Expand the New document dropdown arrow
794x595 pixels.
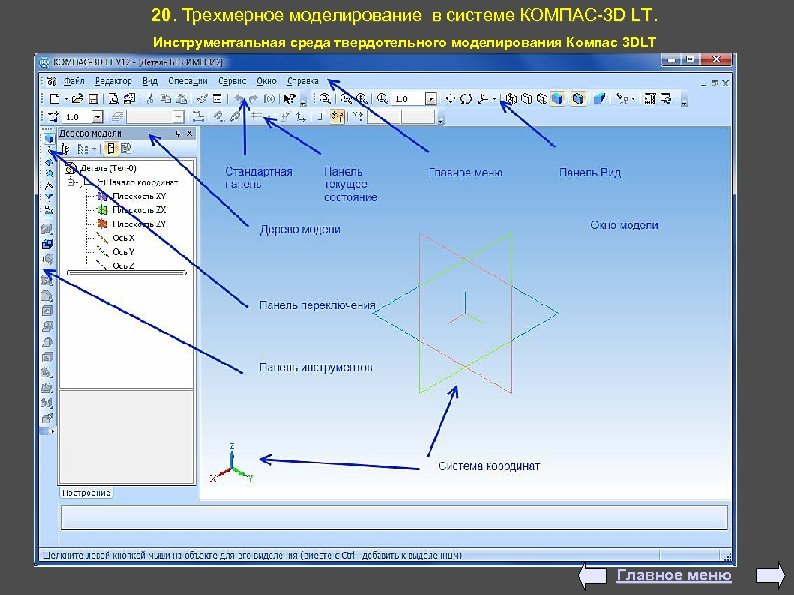coord(65,99)
